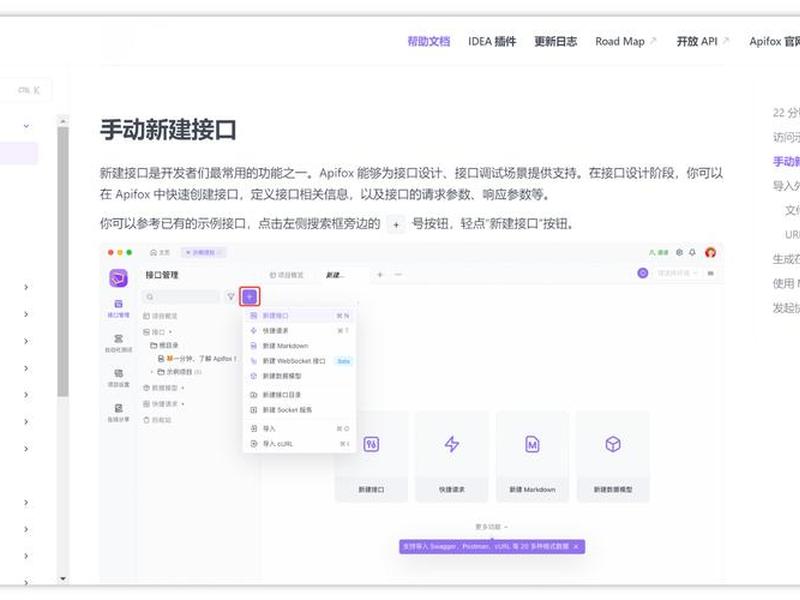Click the green invite icon in Apifox header

pyautogui.click(x=659, y=253)
